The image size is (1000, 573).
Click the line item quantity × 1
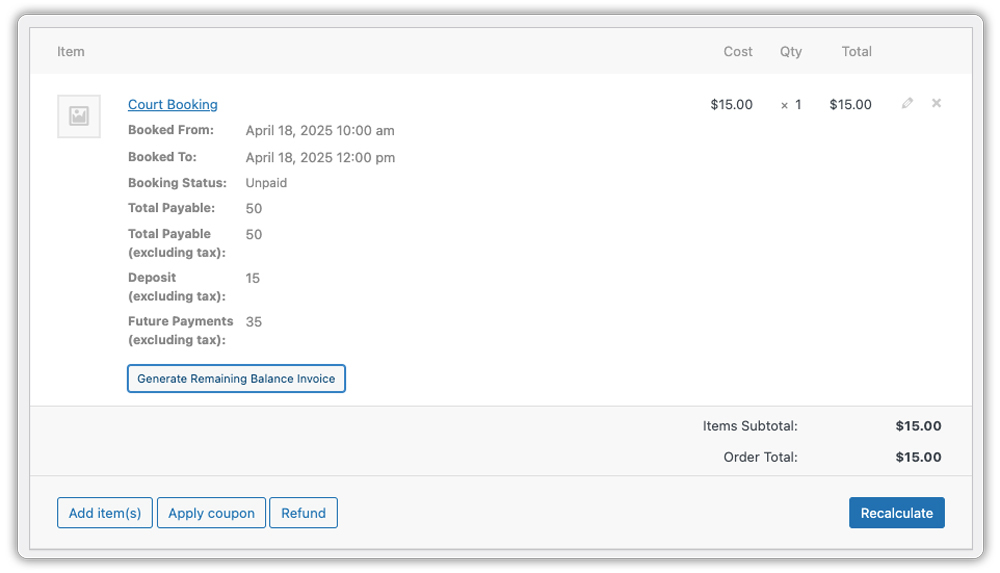pos(791,105)
